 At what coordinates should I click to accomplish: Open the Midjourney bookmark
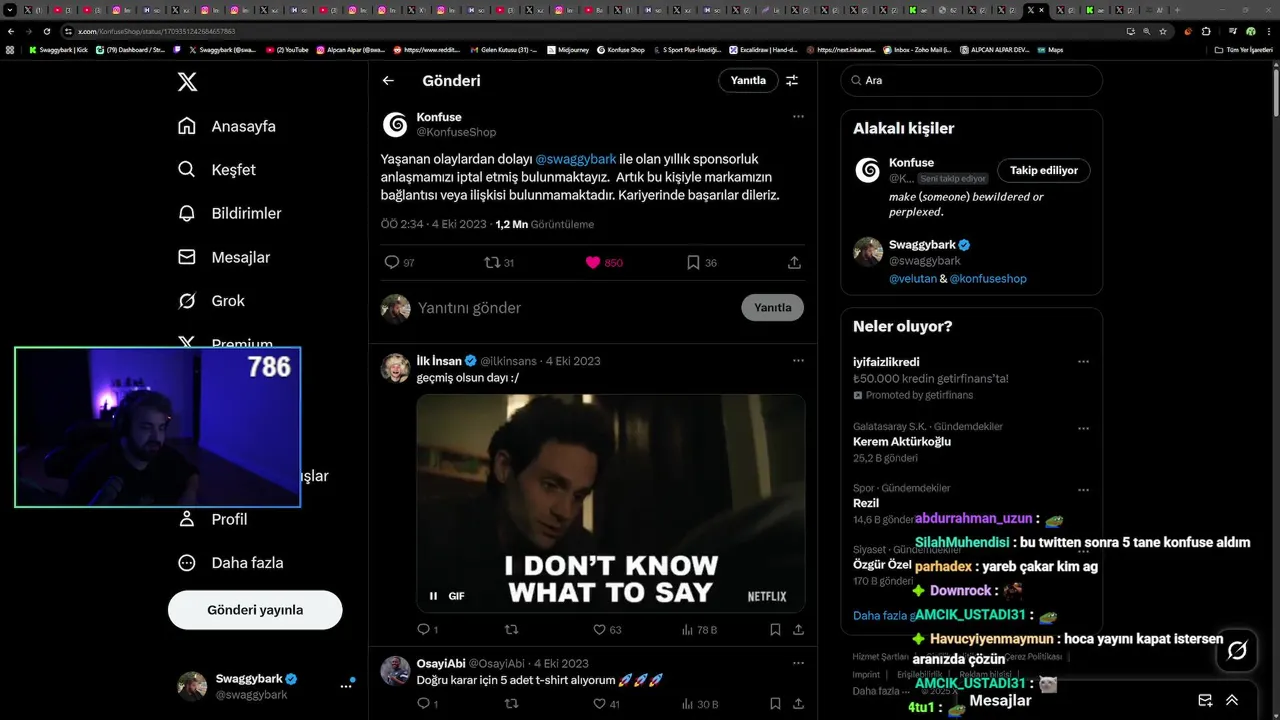coord(567,49)
